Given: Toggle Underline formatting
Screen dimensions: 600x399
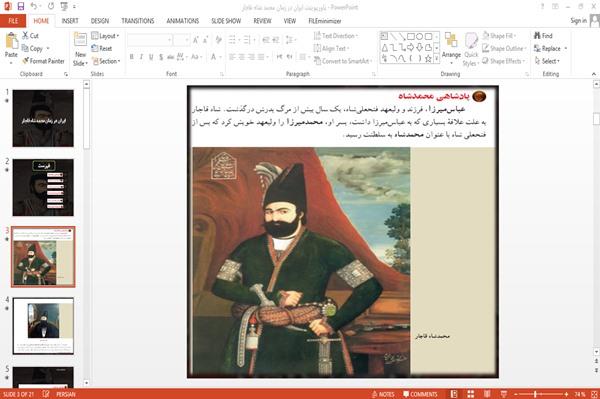Looking at the screenshot, I should point(151,57).
